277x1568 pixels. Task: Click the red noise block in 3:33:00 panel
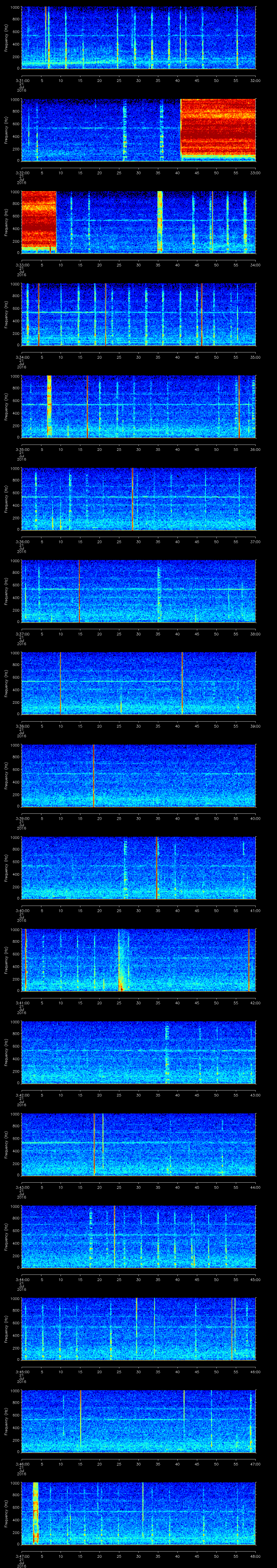click(x=39, y=220)
